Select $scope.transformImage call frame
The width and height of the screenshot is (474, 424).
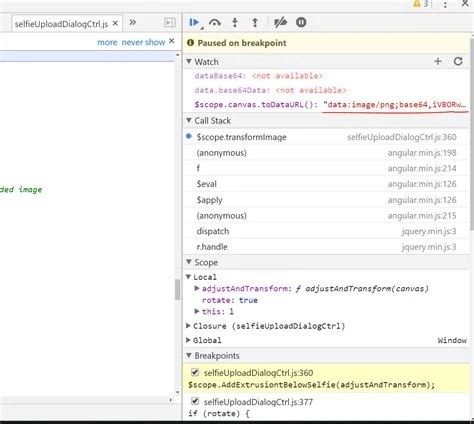tap(326, 137)
